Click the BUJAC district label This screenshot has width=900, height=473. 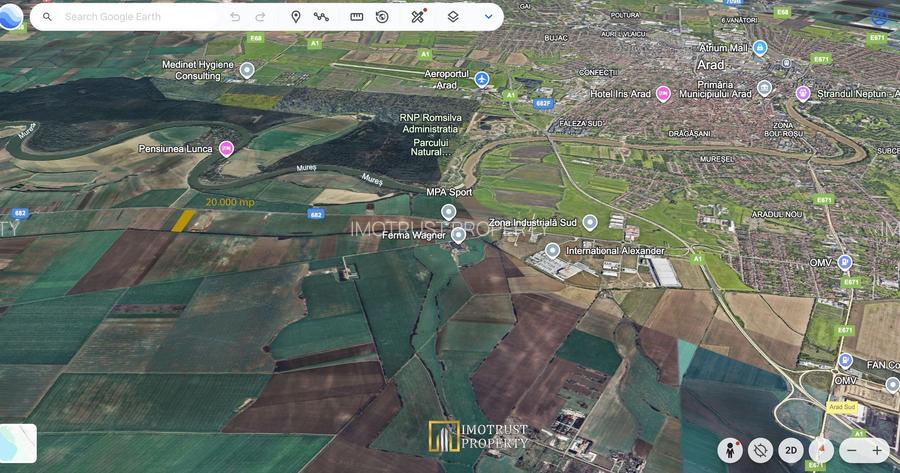pos(556,38)
